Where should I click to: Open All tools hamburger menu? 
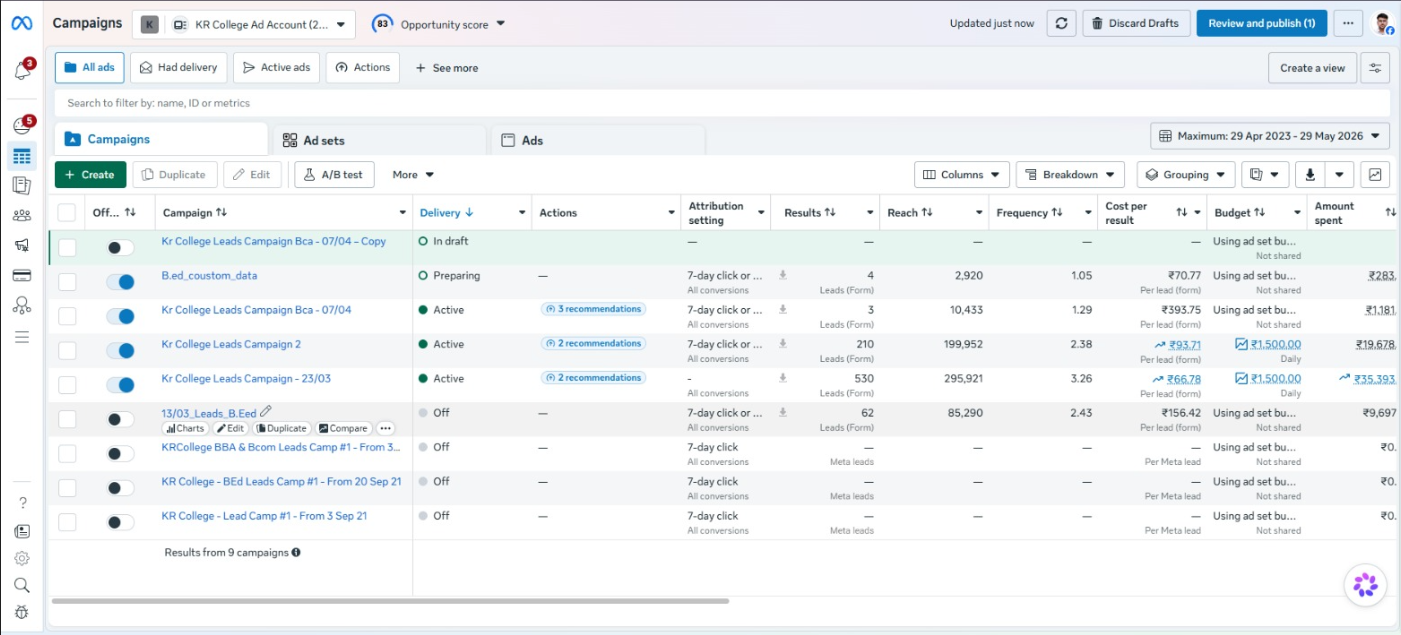click(x=22, y=337)
